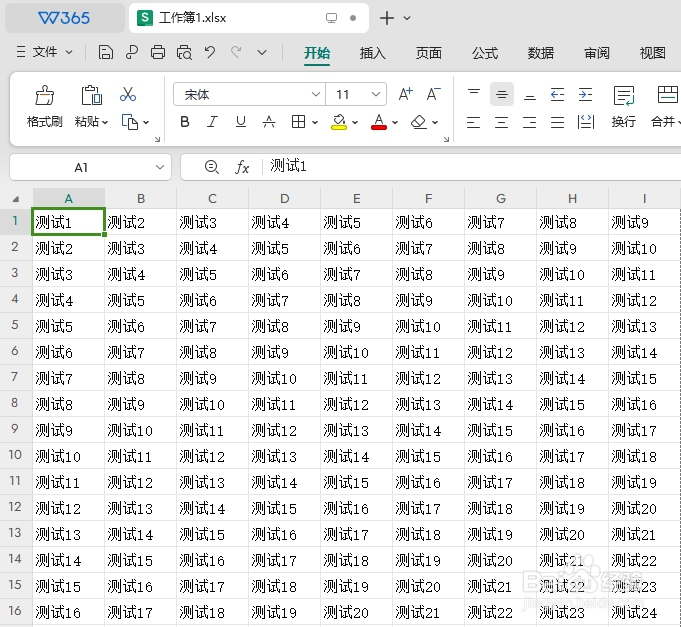Click the Clear (eraser) icon
The width and height of the screenshot is (681, 627).
click(419, 122)
